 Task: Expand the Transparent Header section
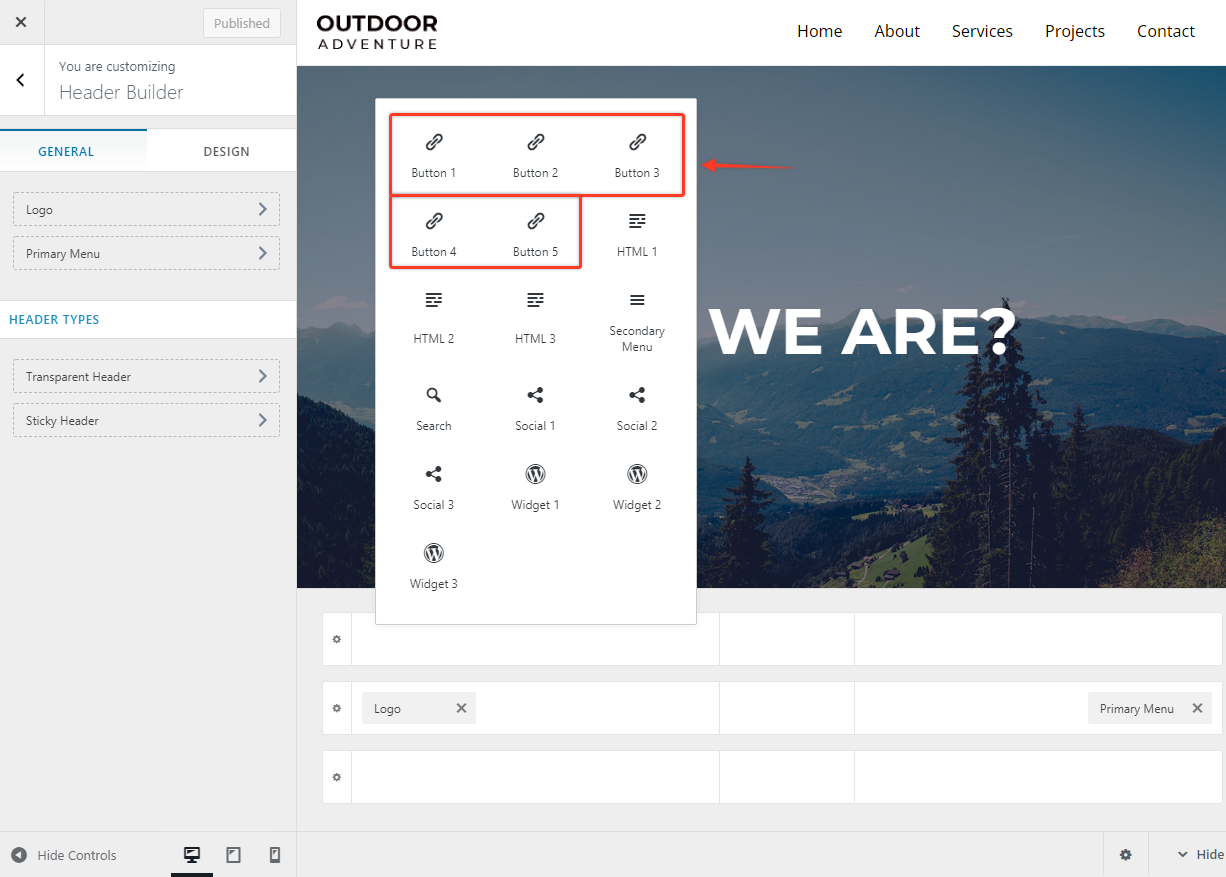pyautogui.click(x=146, y=376)
